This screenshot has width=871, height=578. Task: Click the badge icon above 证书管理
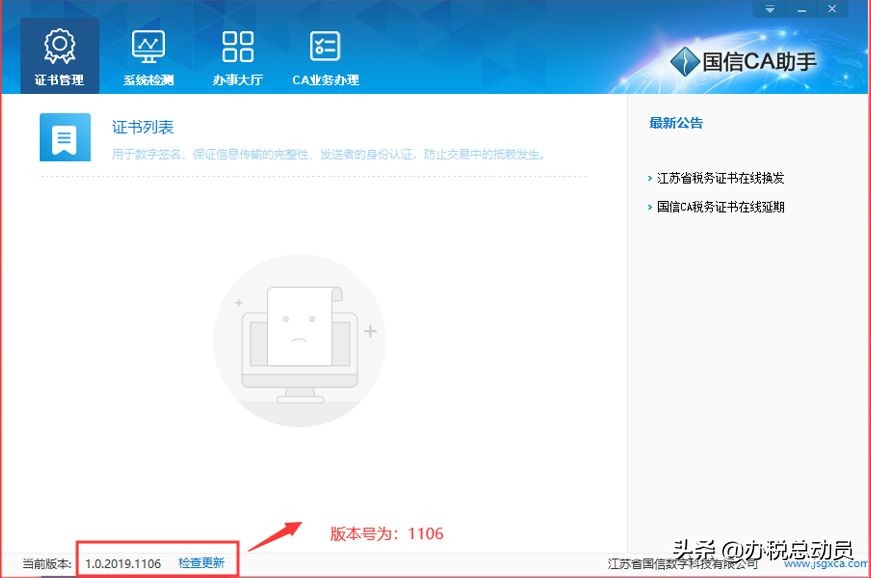(58, 45)
